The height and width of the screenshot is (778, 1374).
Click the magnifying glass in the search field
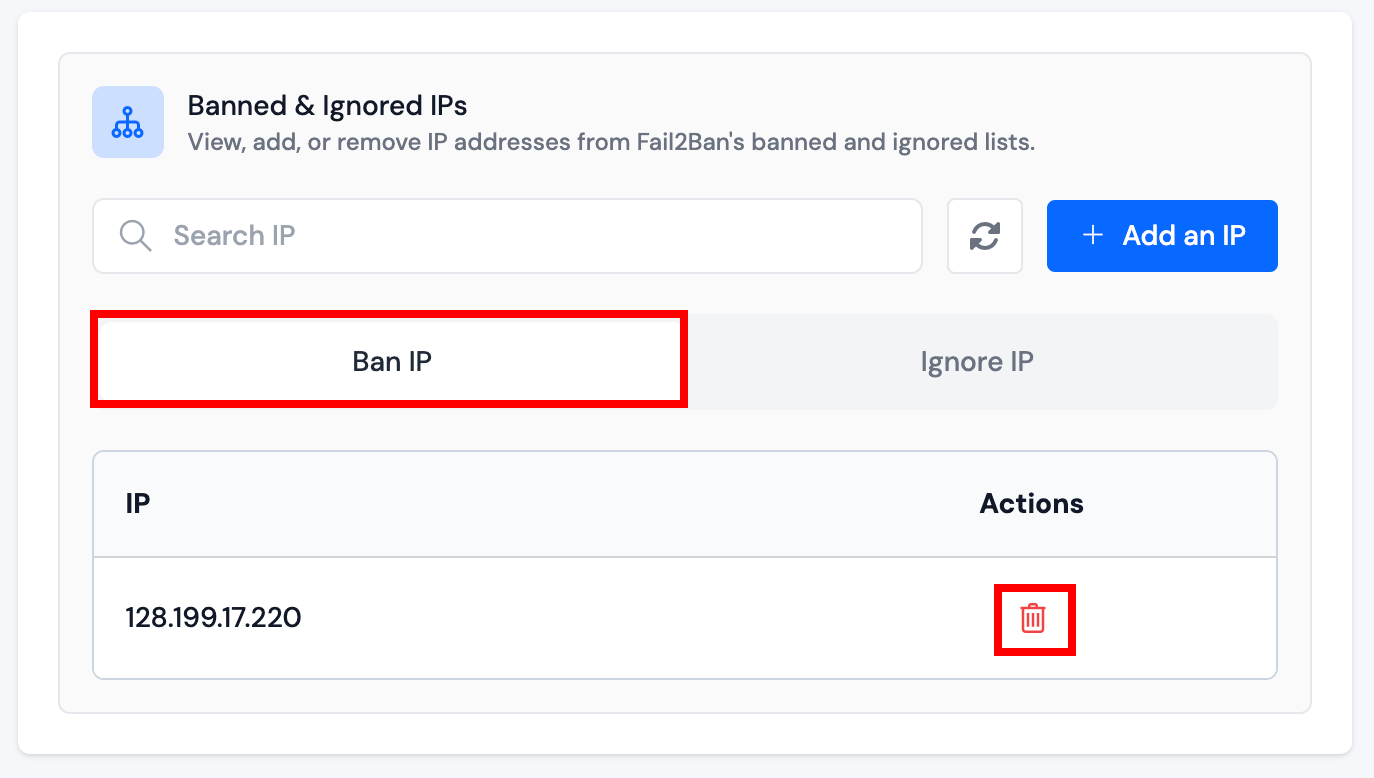tap(135, 235)
